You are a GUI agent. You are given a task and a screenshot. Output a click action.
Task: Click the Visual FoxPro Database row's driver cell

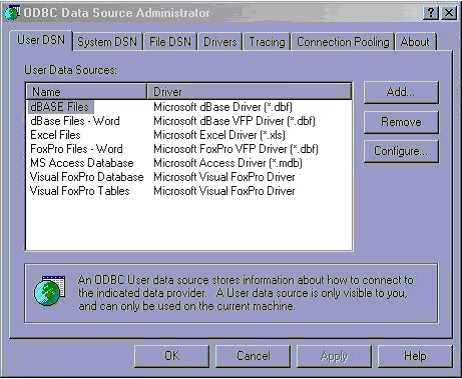224,177
